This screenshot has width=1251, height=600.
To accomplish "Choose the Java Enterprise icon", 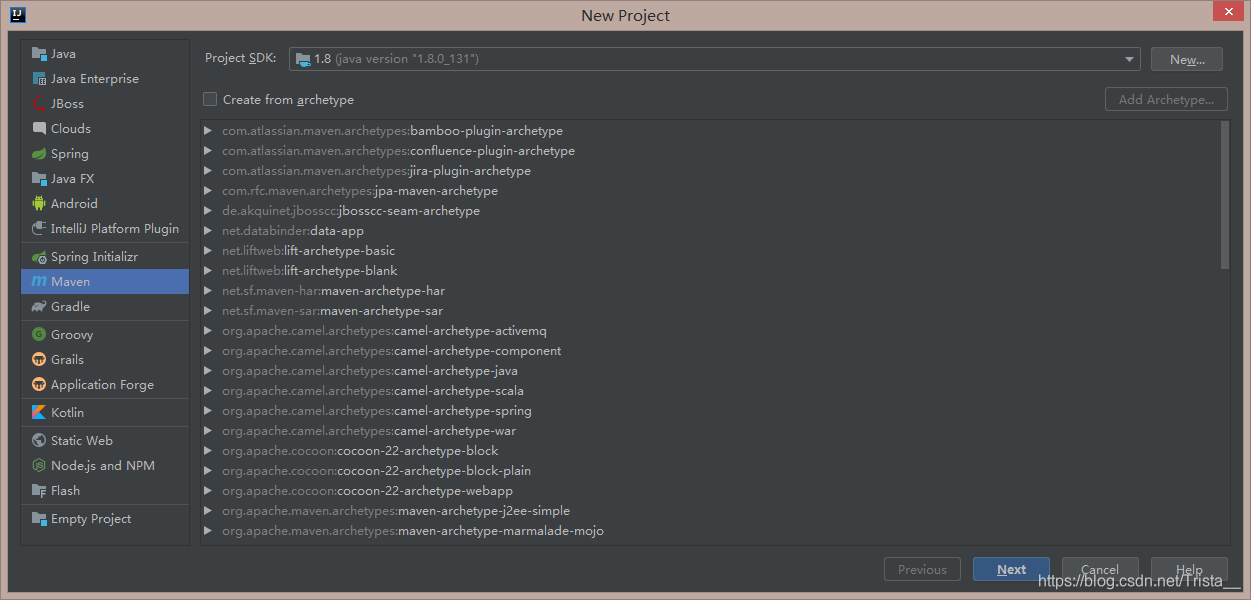I will pyautogui.click(x=39, y=79).
